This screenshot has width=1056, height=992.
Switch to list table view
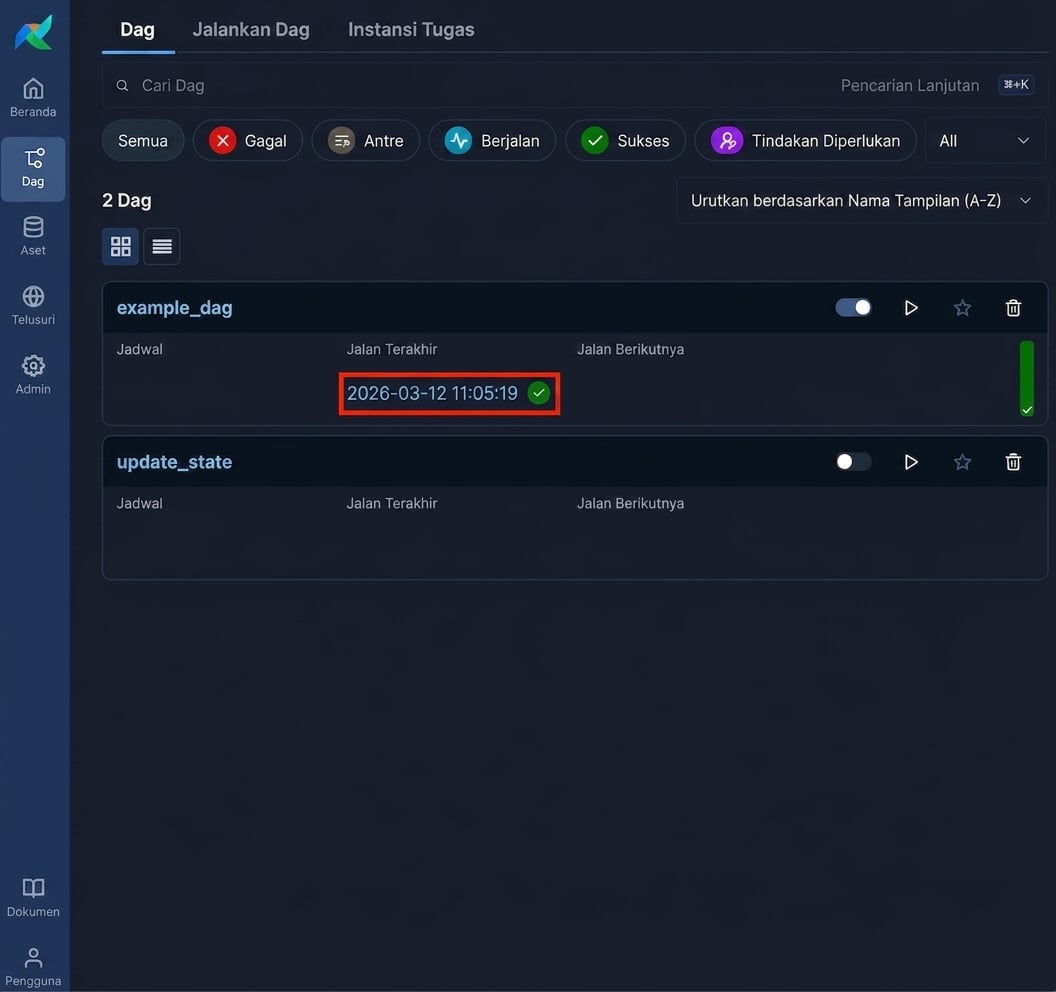pos(162,246)
